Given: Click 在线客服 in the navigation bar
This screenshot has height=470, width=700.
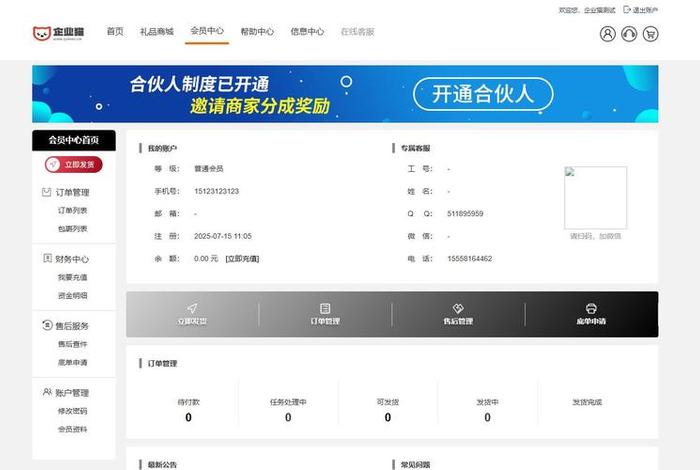Looking at the screenshot, I should [x=357, y=32].
